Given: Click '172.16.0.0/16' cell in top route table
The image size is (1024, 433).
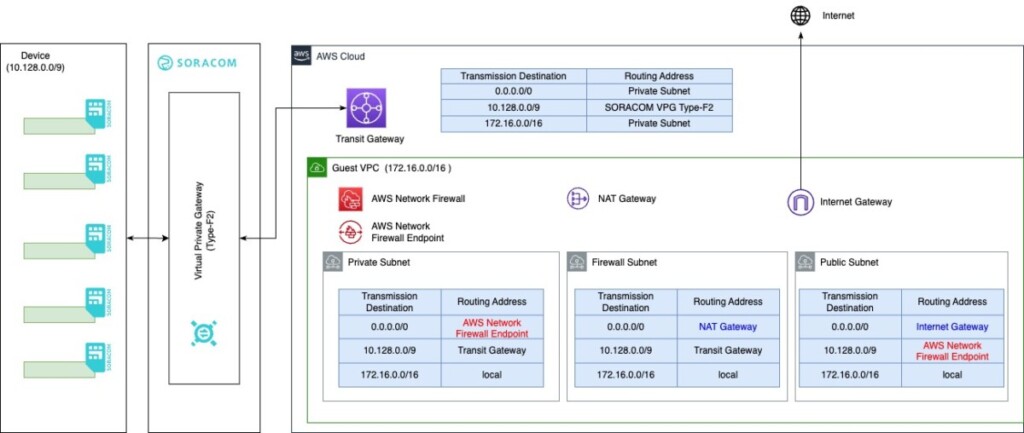Looking at the screenshot, I should coord(513,123).
